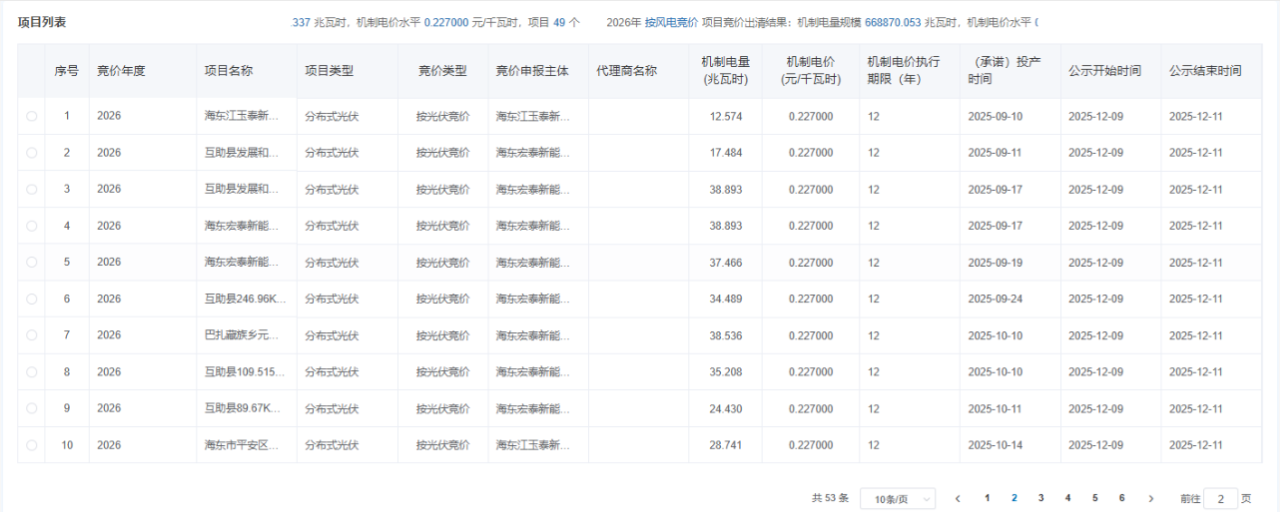
Task: Go to the next page arrow
Action: coord(1151,498)
